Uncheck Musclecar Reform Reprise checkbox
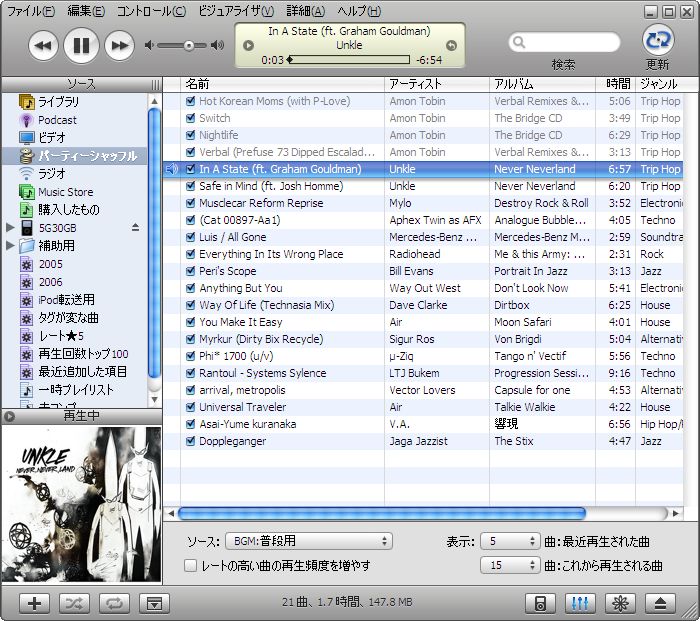This screenshot has width=700, height=621. (x=190, y=203)
